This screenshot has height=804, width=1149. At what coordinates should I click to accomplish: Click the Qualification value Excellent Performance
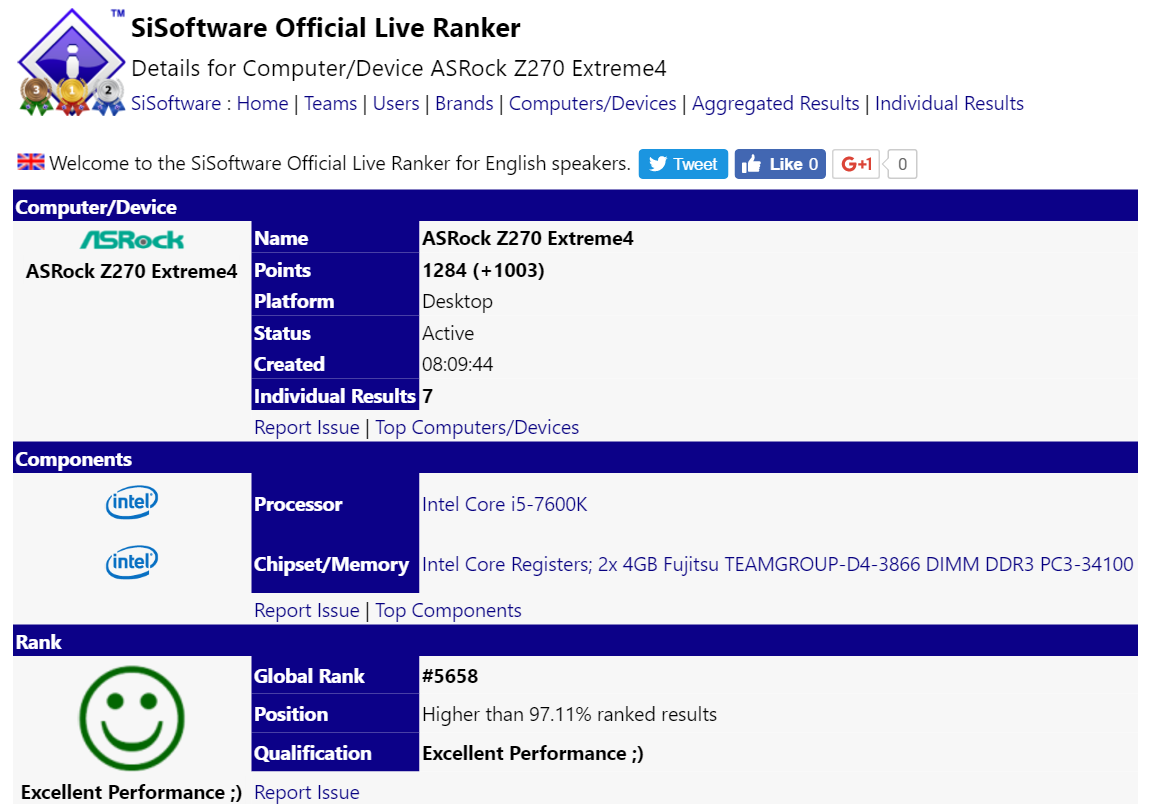pos(533,753)
